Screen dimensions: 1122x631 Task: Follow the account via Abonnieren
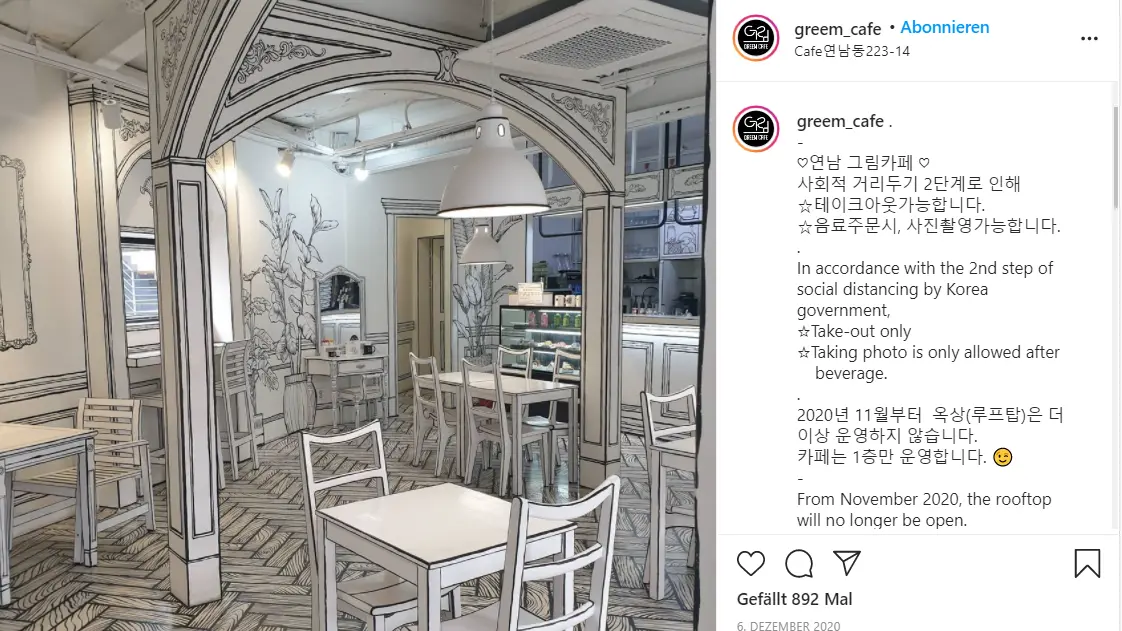[945, 27]
